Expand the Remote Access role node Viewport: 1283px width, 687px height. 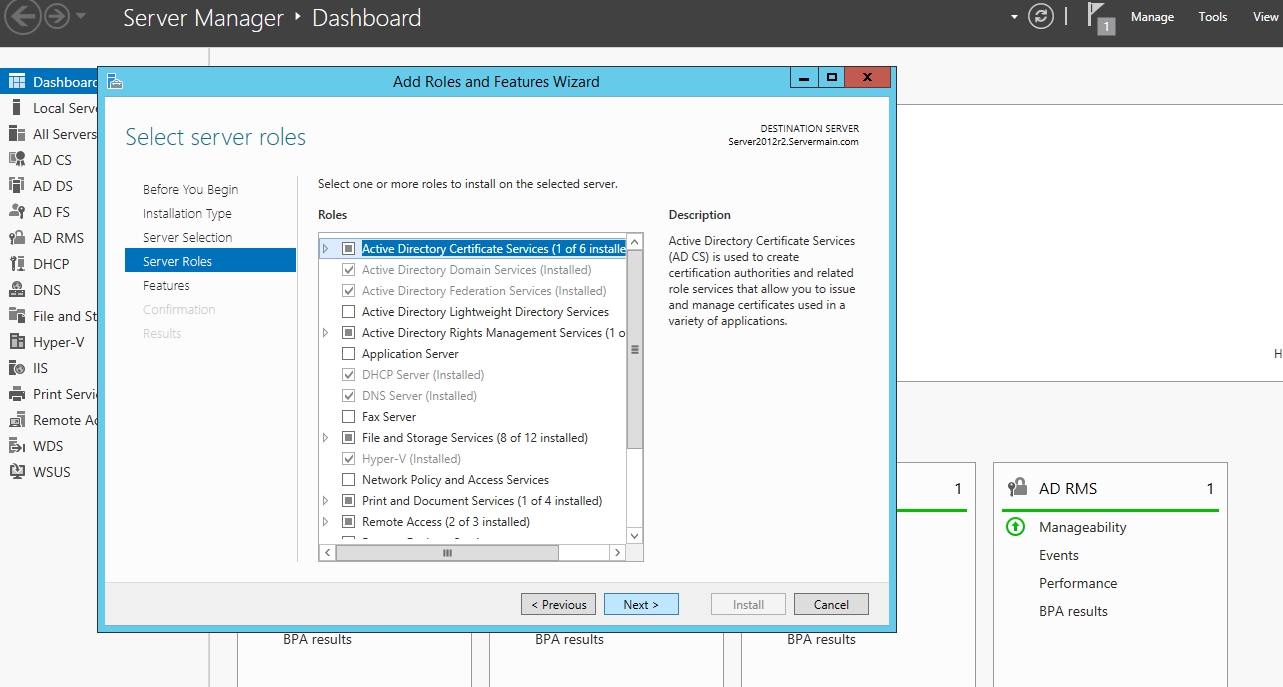pos(326,522)
